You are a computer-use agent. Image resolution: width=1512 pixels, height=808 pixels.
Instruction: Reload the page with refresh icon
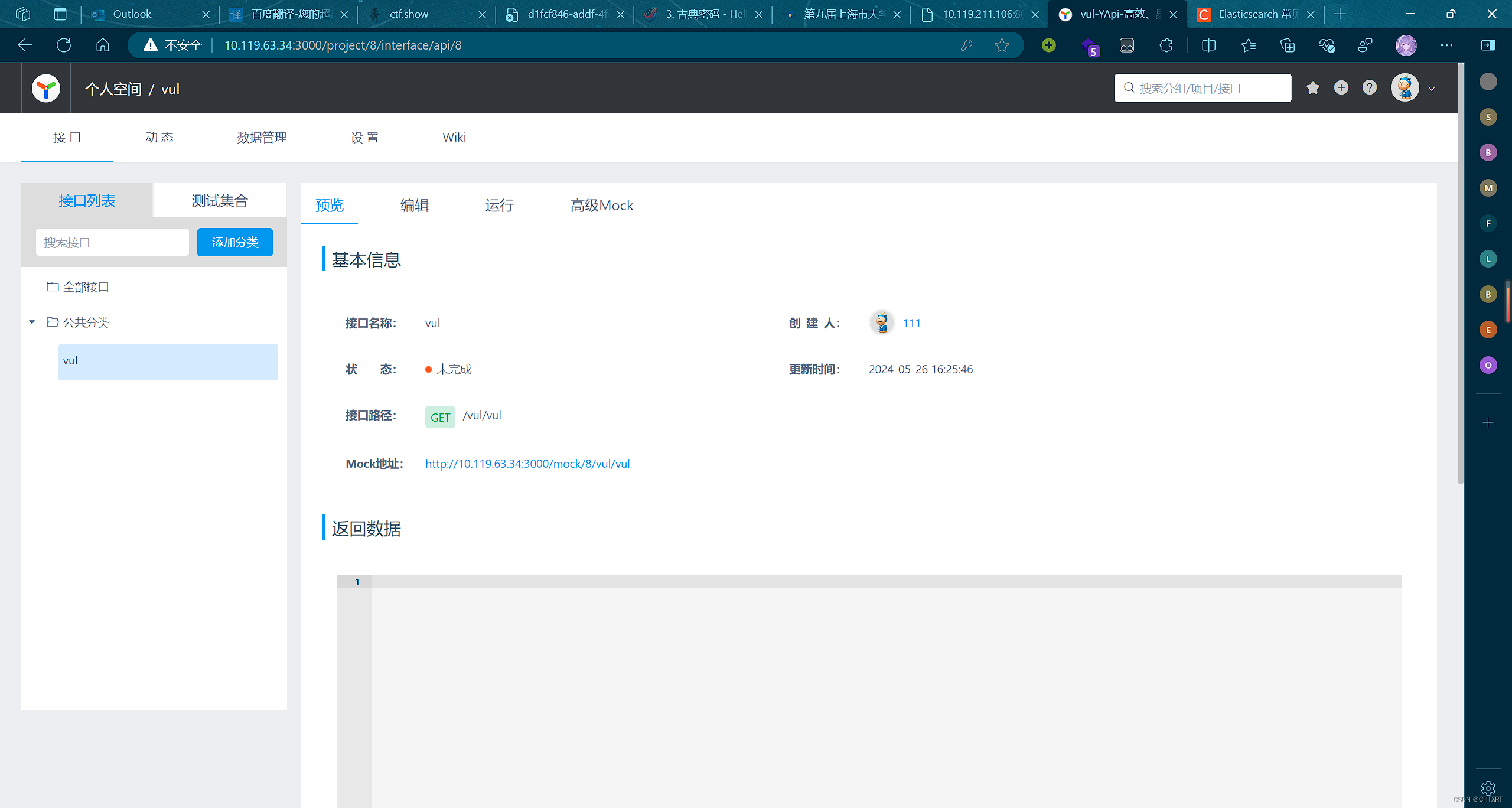[64, 45]
